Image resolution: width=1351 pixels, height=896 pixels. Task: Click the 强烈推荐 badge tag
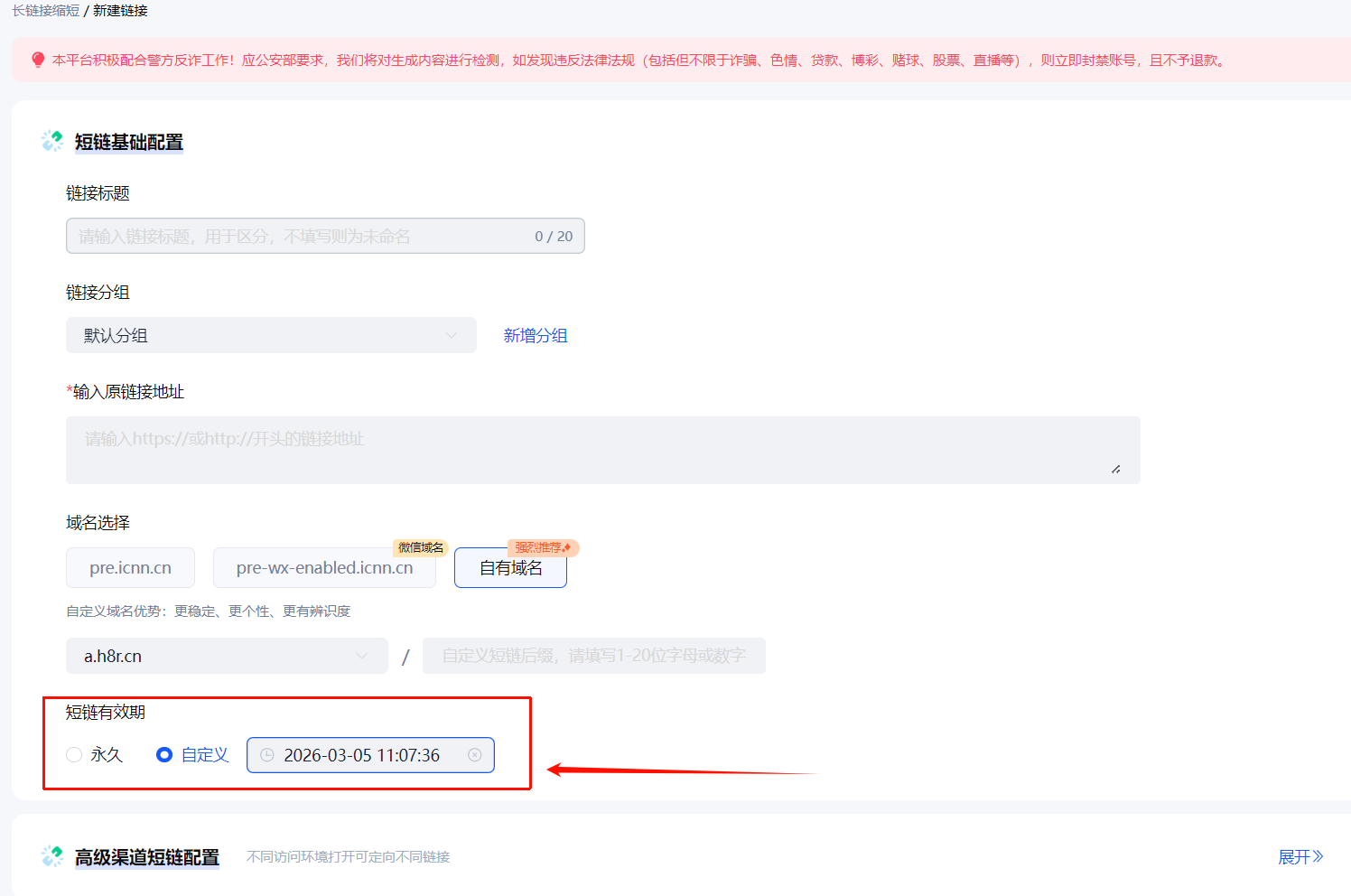point(543,547)
